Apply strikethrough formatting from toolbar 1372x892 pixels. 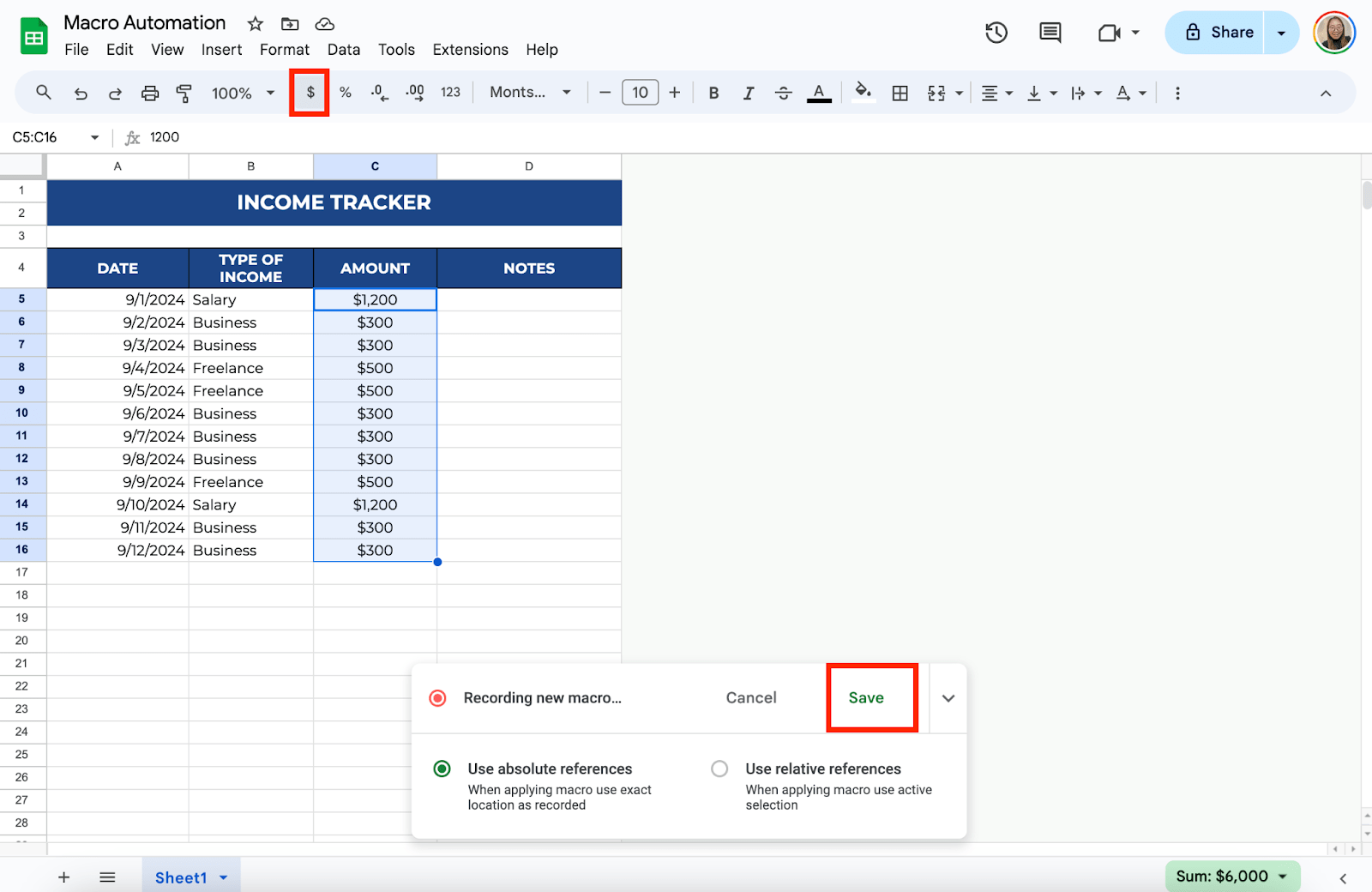click(783, 93)
